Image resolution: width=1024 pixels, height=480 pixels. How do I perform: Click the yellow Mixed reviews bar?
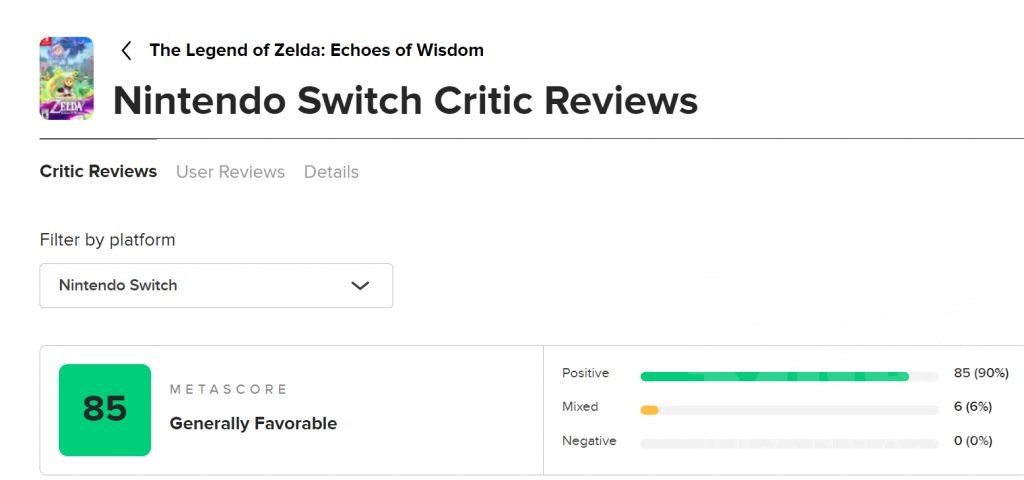click(650, 410)
